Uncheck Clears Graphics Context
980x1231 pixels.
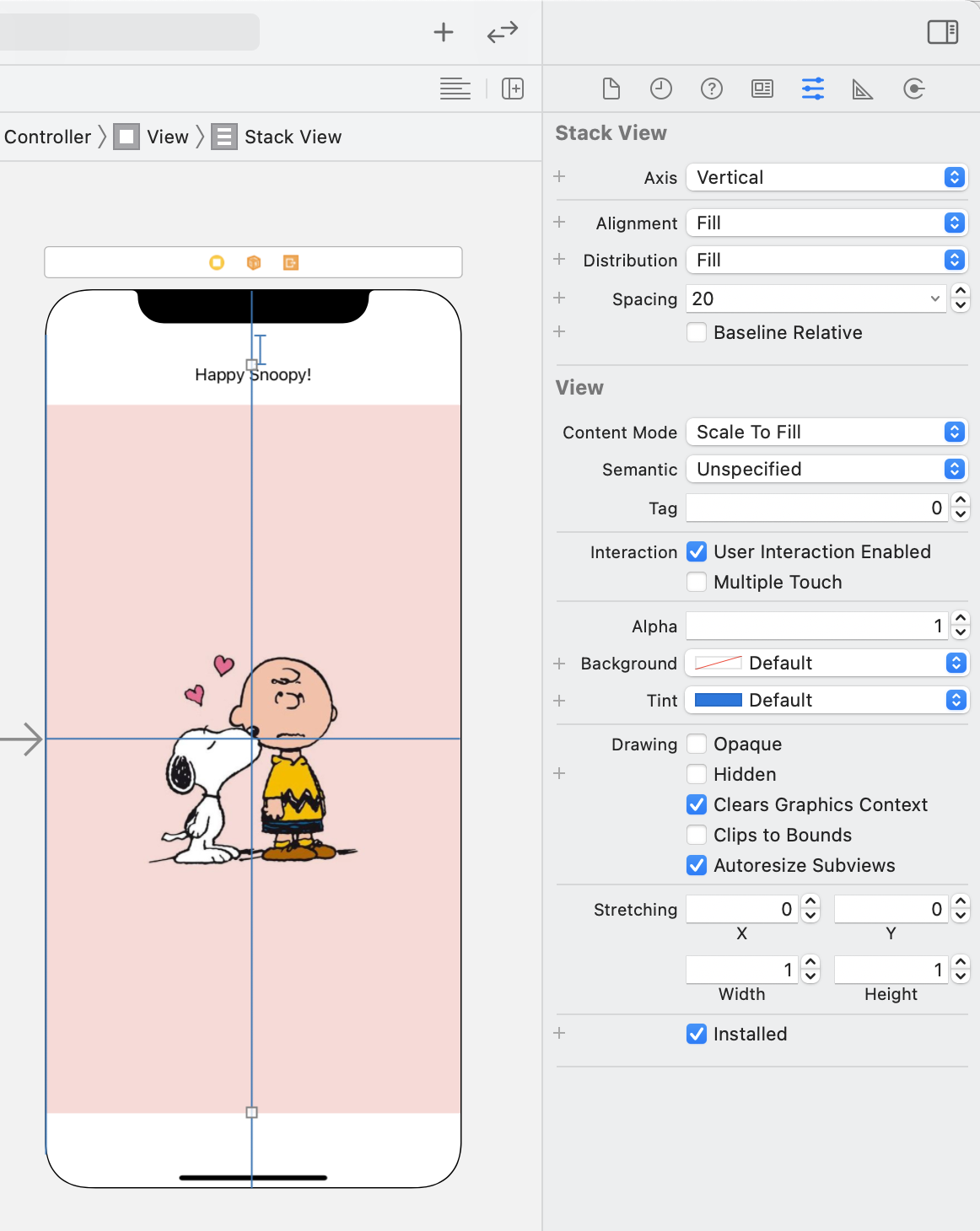[x=697, y=804]
